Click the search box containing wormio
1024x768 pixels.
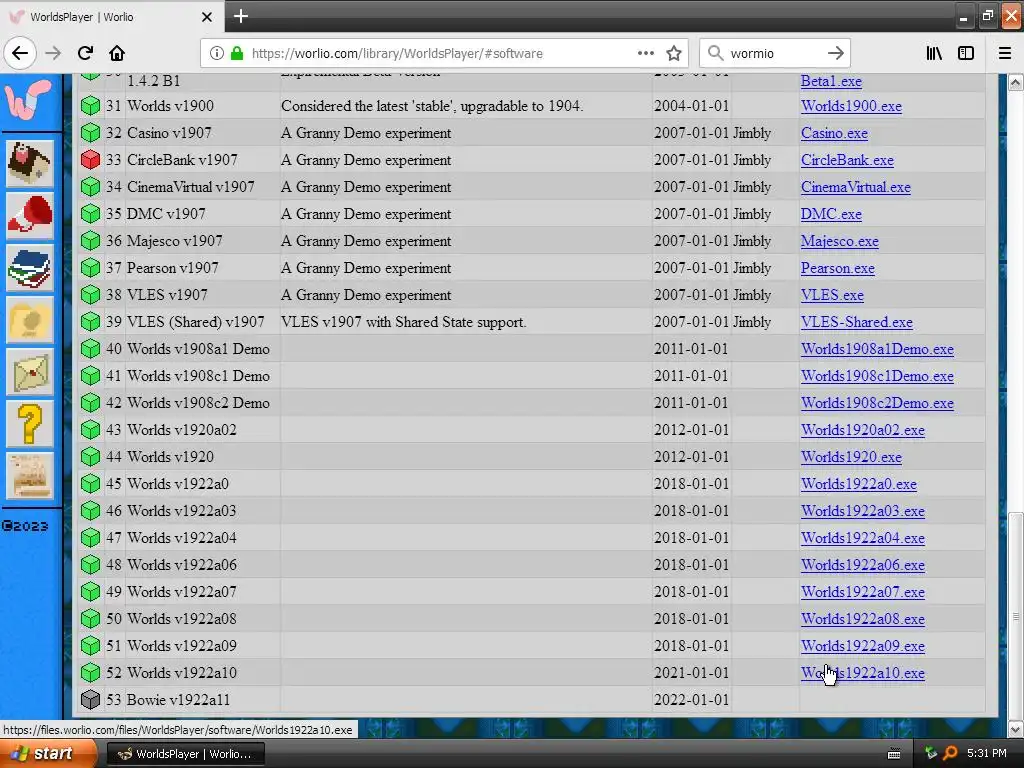tap(774, 53)
